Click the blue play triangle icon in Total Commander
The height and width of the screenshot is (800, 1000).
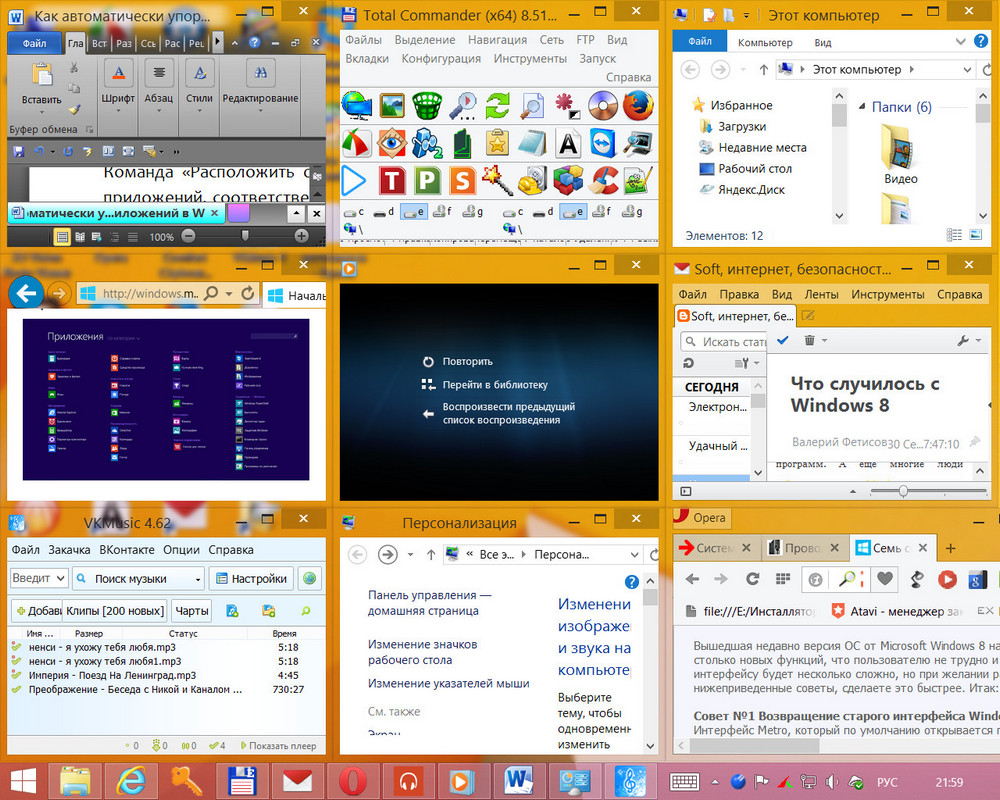354,181
